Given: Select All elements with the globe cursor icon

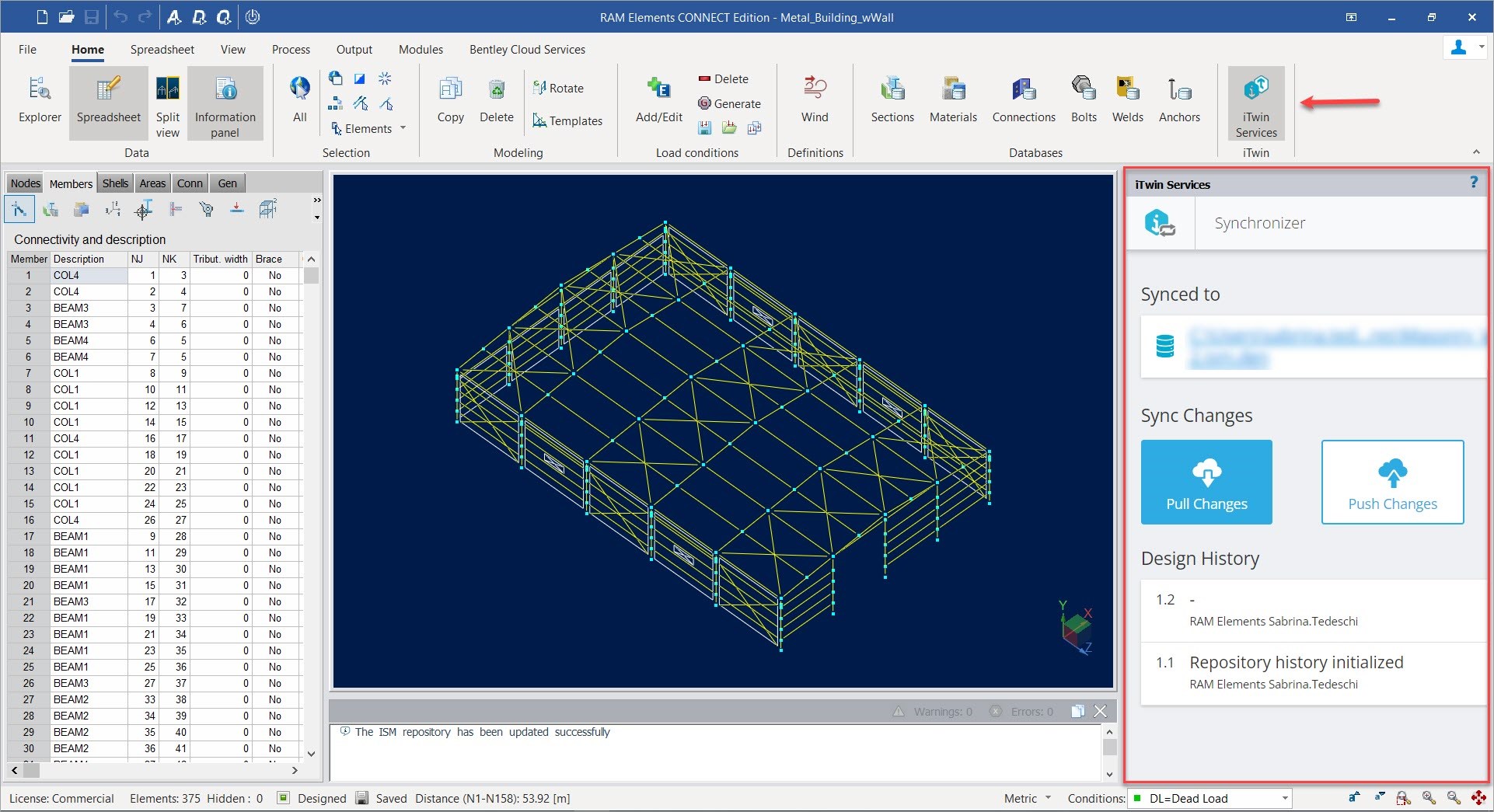Looking at the screenshot, I should pyautogui.click(x=300, y=99).
